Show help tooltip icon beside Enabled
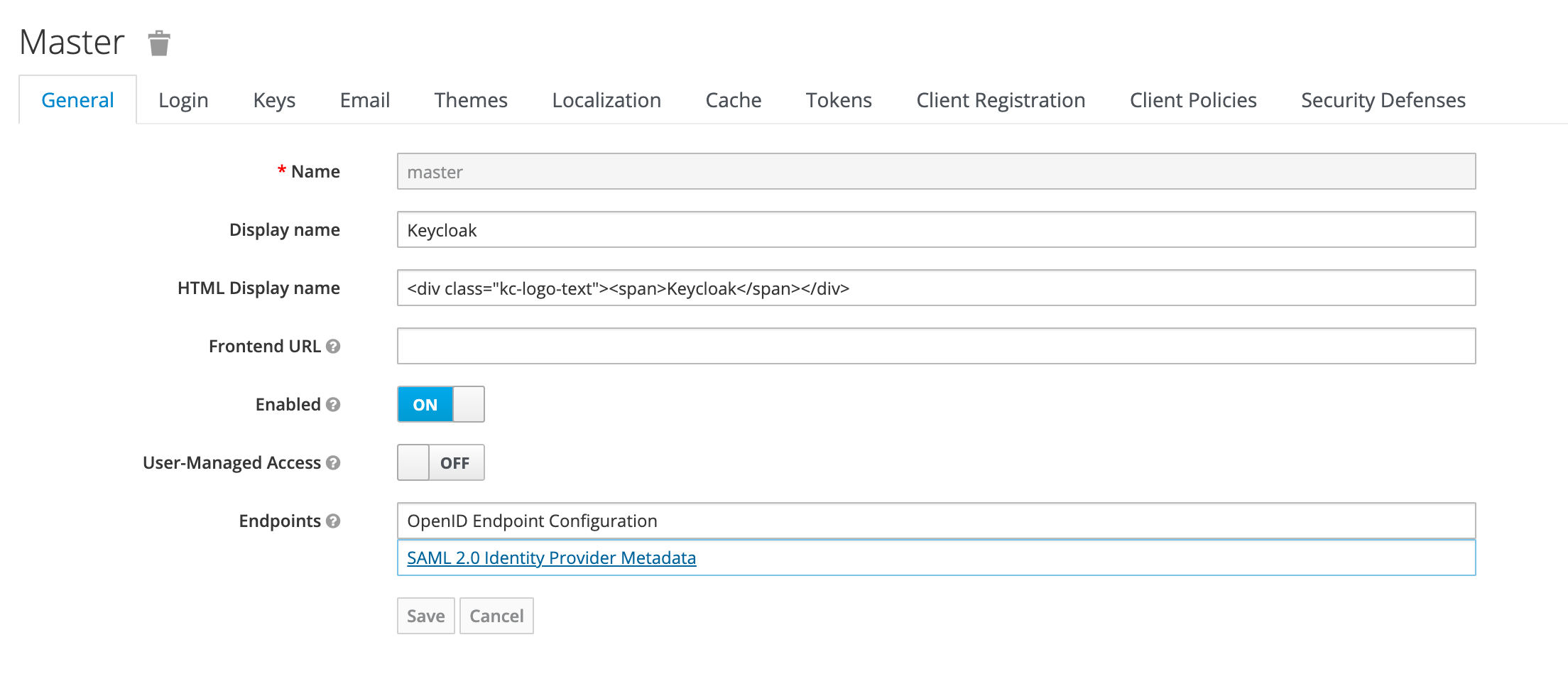 (x=333, y=404)
